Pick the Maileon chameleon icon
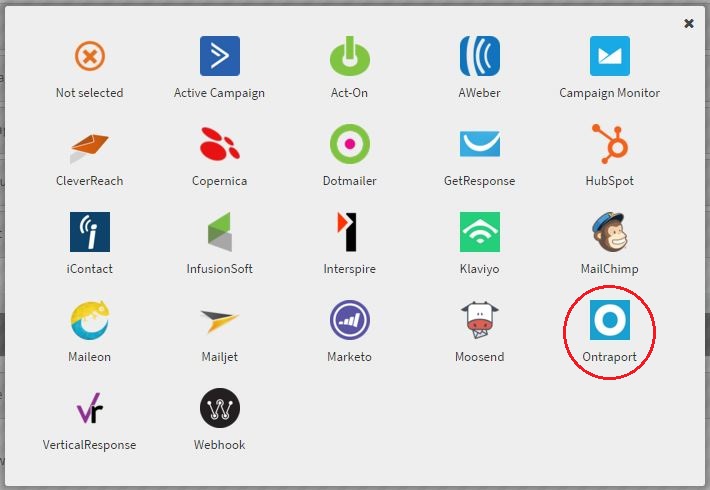The width and height of the screenshot is (710, 490). point(90,320)
